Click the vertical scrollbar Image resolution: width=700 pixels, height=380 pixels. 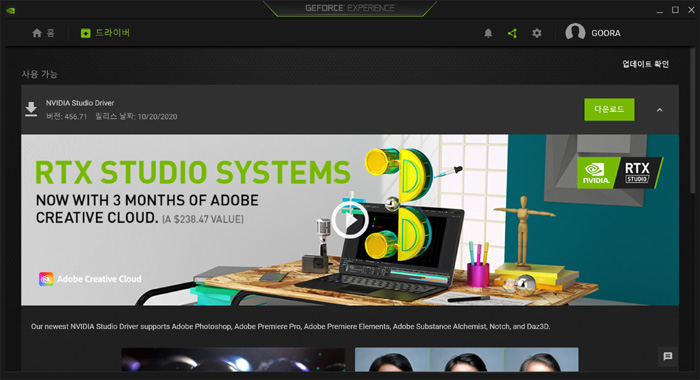(x=692, y=121)
